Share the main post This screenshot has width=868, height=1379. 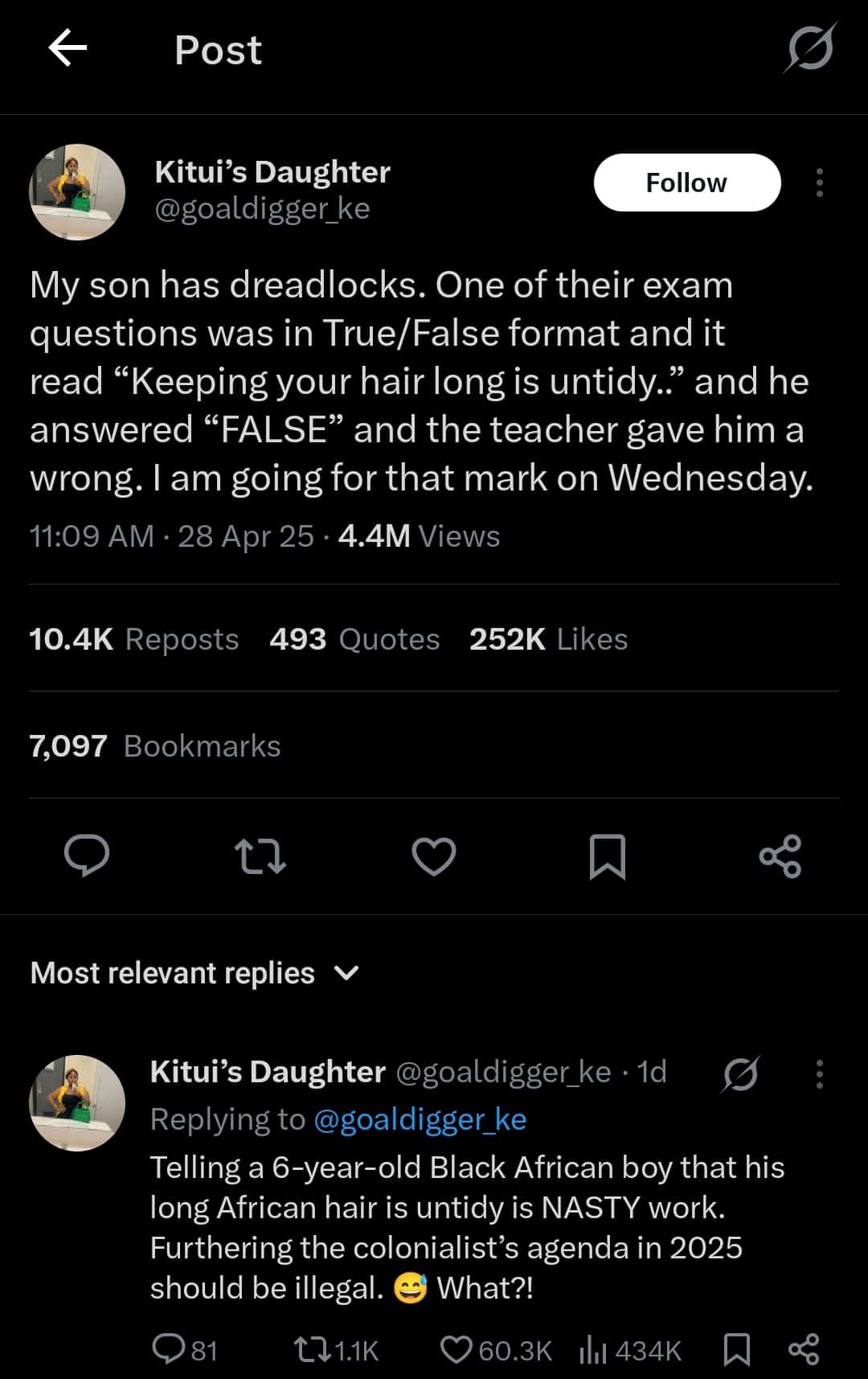(x=780, y=856)
